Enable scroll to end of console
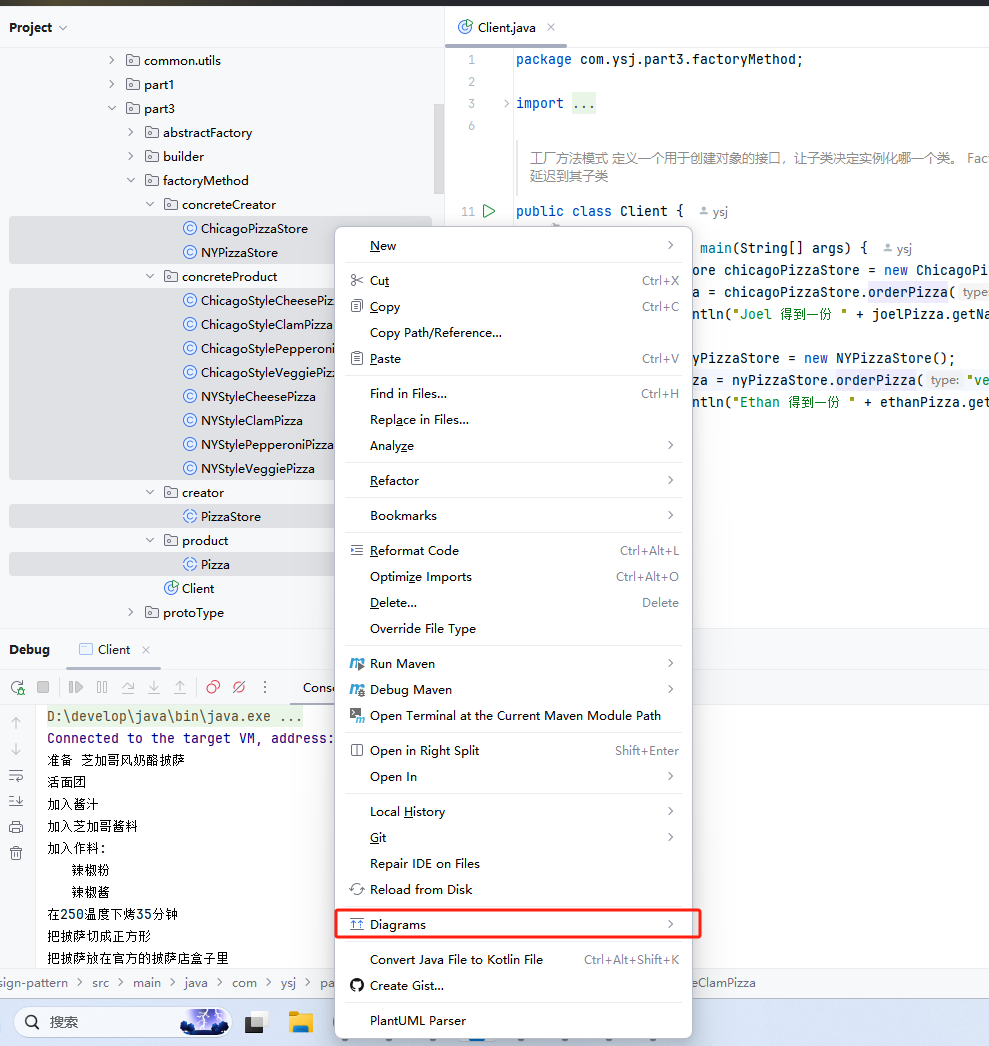This screenshot has height=1046, width=989. click(x=16, y=801)
